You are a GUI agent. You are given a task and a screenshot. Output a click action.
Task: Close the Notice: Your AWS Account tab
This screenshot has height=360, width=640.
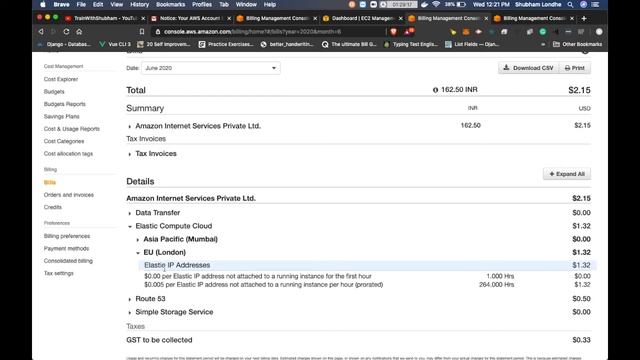click(229, 18)
